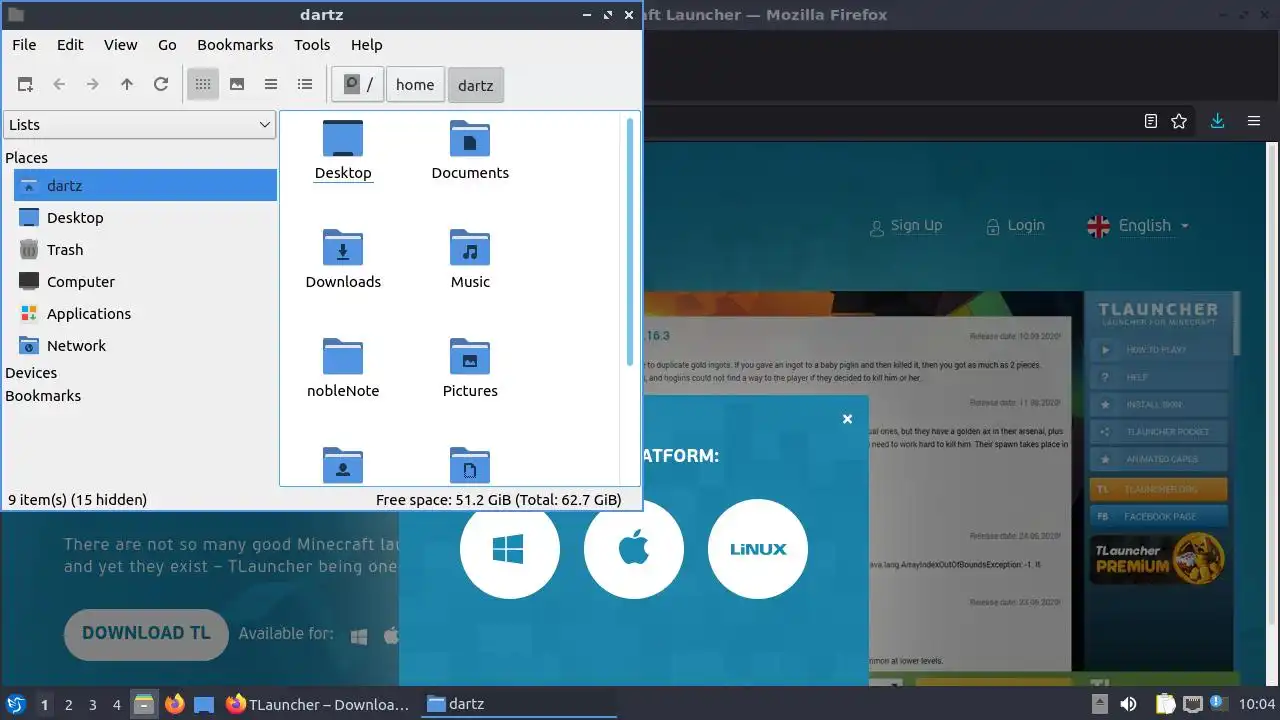Switch to thumbnail view mode

coord(237,85)
